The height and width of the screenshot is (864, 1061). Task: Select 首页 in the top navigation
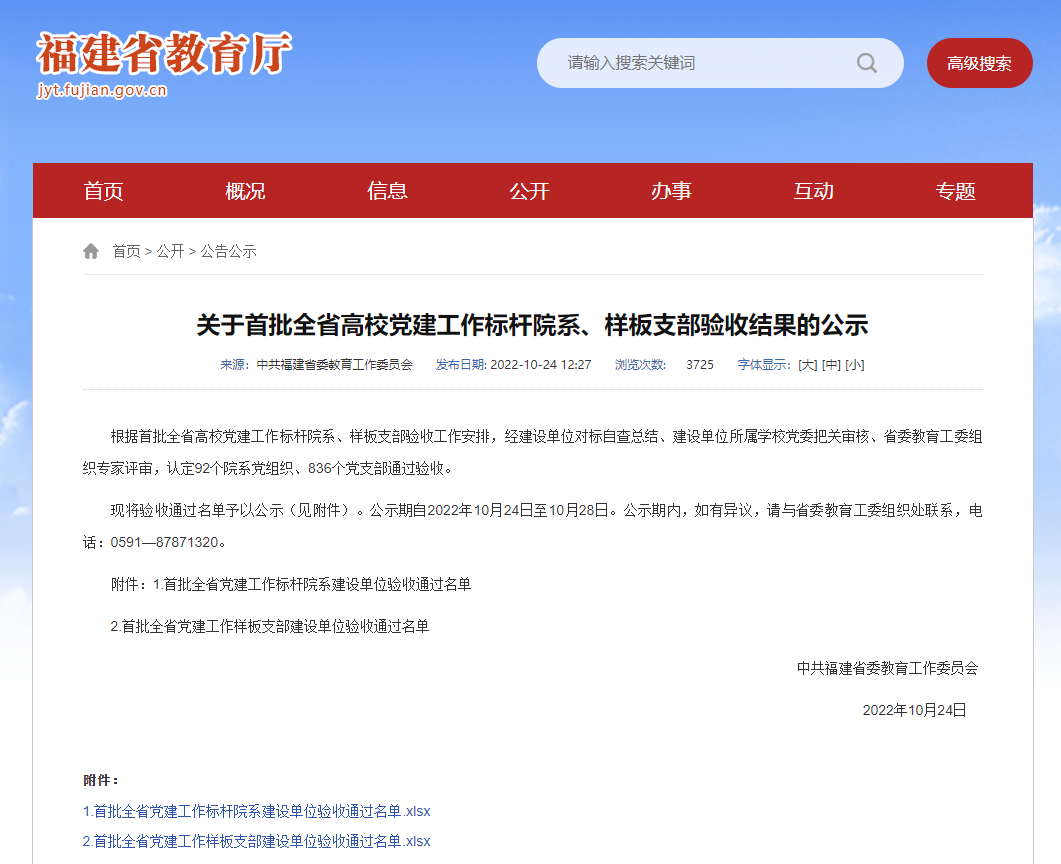coord(104,190)
